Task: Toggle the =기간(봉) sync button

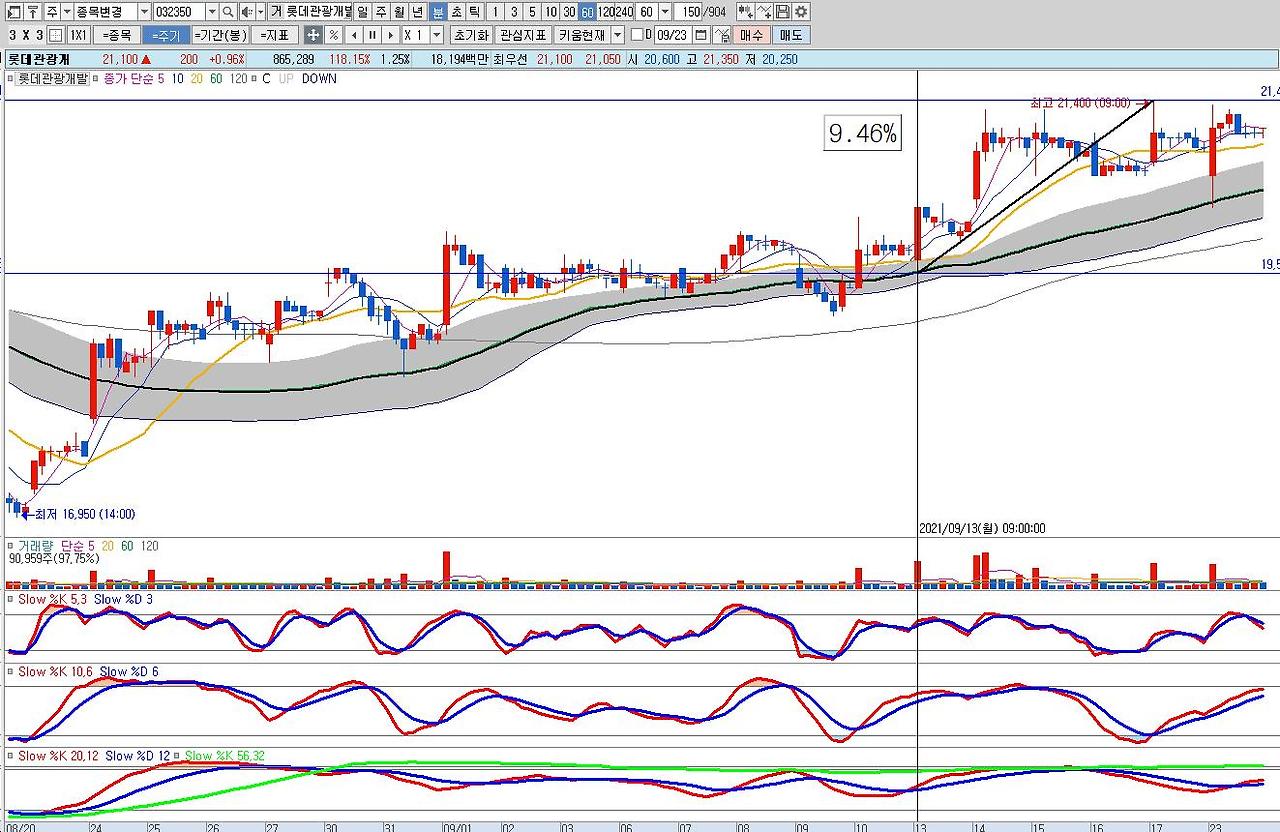Action: (218, 35)
